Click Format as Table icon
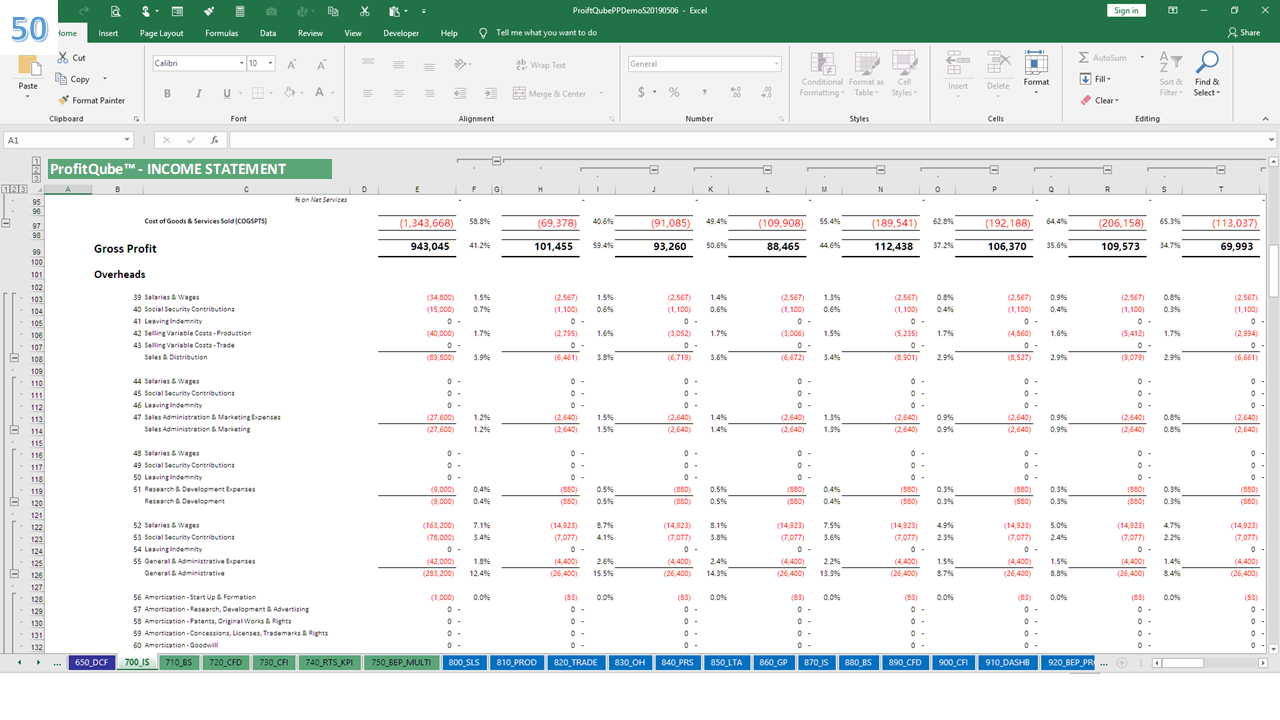The image size is (1280, 720). click(865, 75)
